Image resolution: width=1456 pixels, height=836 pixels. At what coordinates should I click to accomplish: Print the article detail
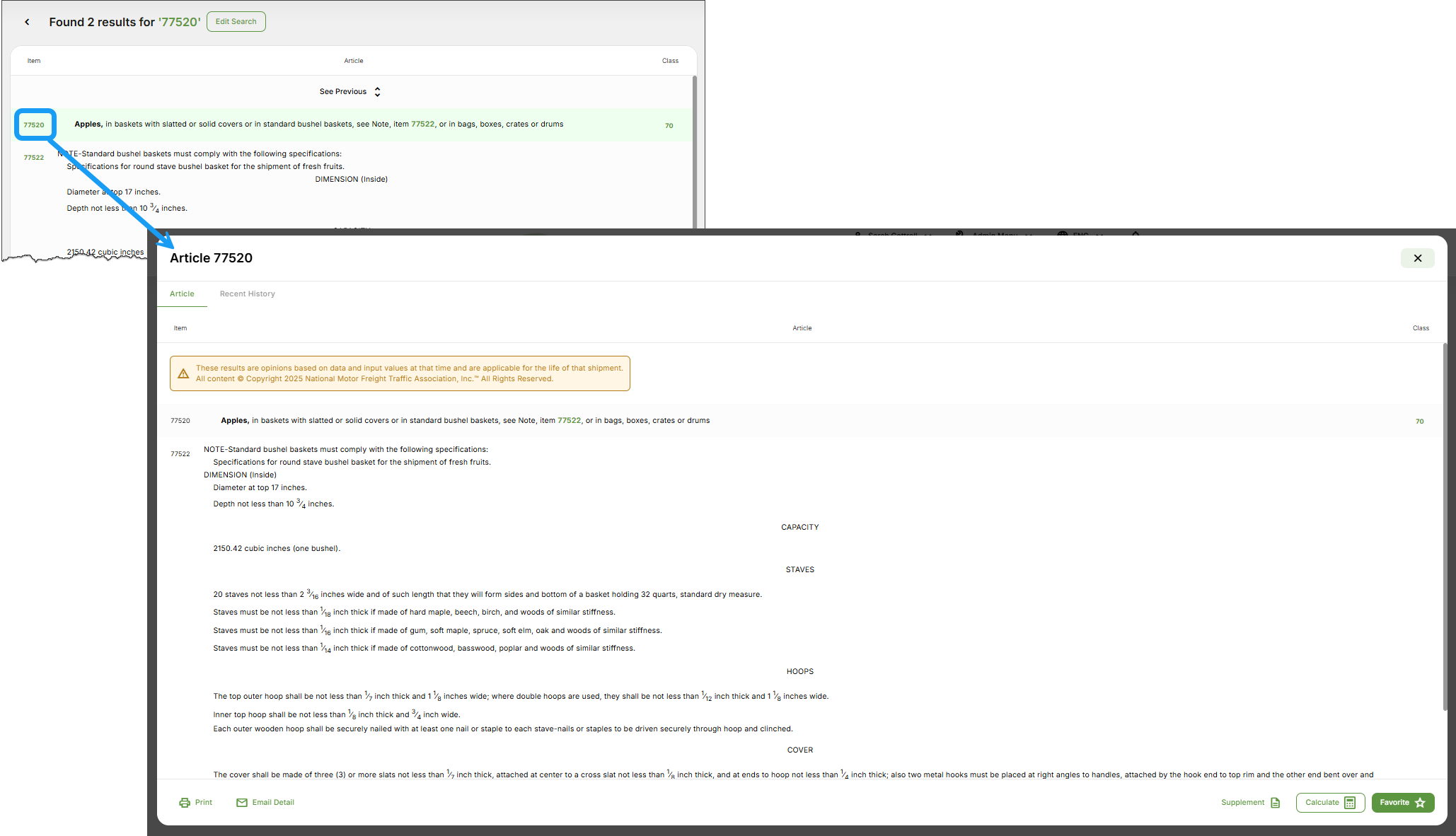(x=196, y=802)
